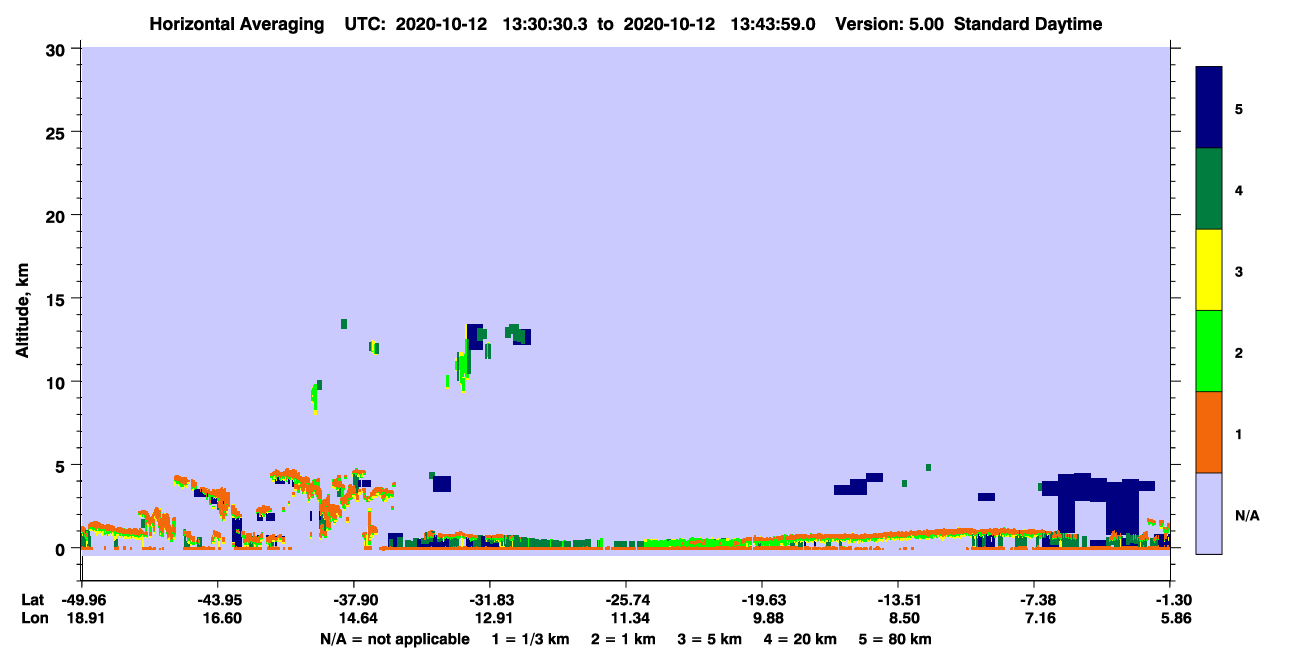Click the dark blue colorbar segment labeled 5
The width and height of the screenshot is (1300, 667).
pos(1209,108)
